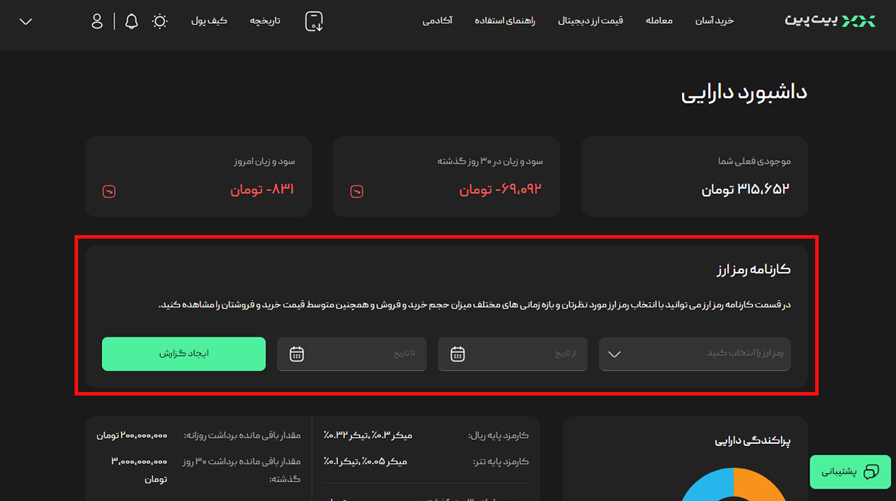Open the خرید آسان menu
Image resolution: width=896 pixels, height=501 pixels.
[x=714, y=21]
